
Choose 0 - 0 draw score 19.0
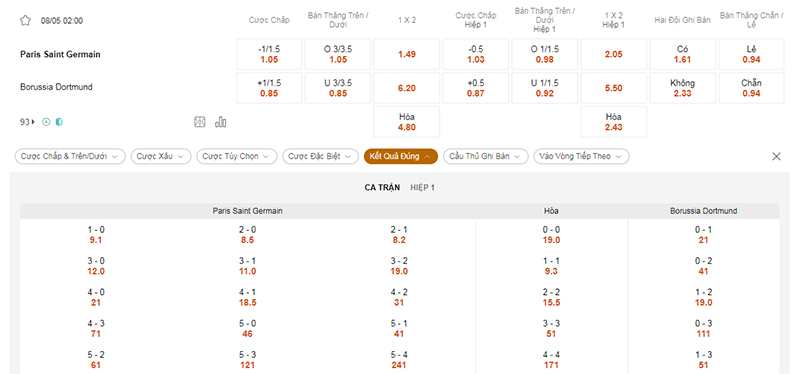(x=551, y=235)
